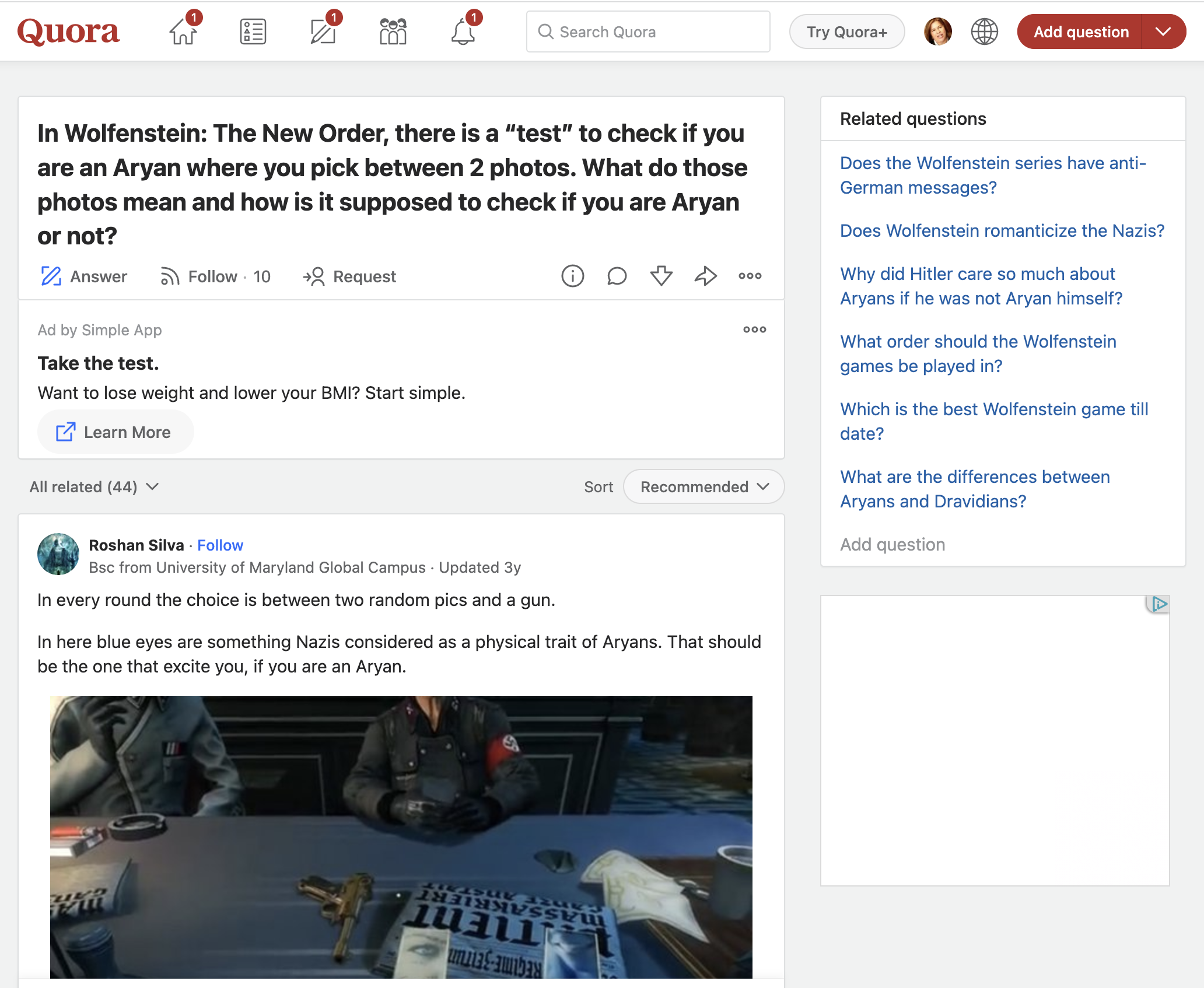Open the info icon beside the question
The width and height of the screenshot is (1204, 988).
coord(572,276)
